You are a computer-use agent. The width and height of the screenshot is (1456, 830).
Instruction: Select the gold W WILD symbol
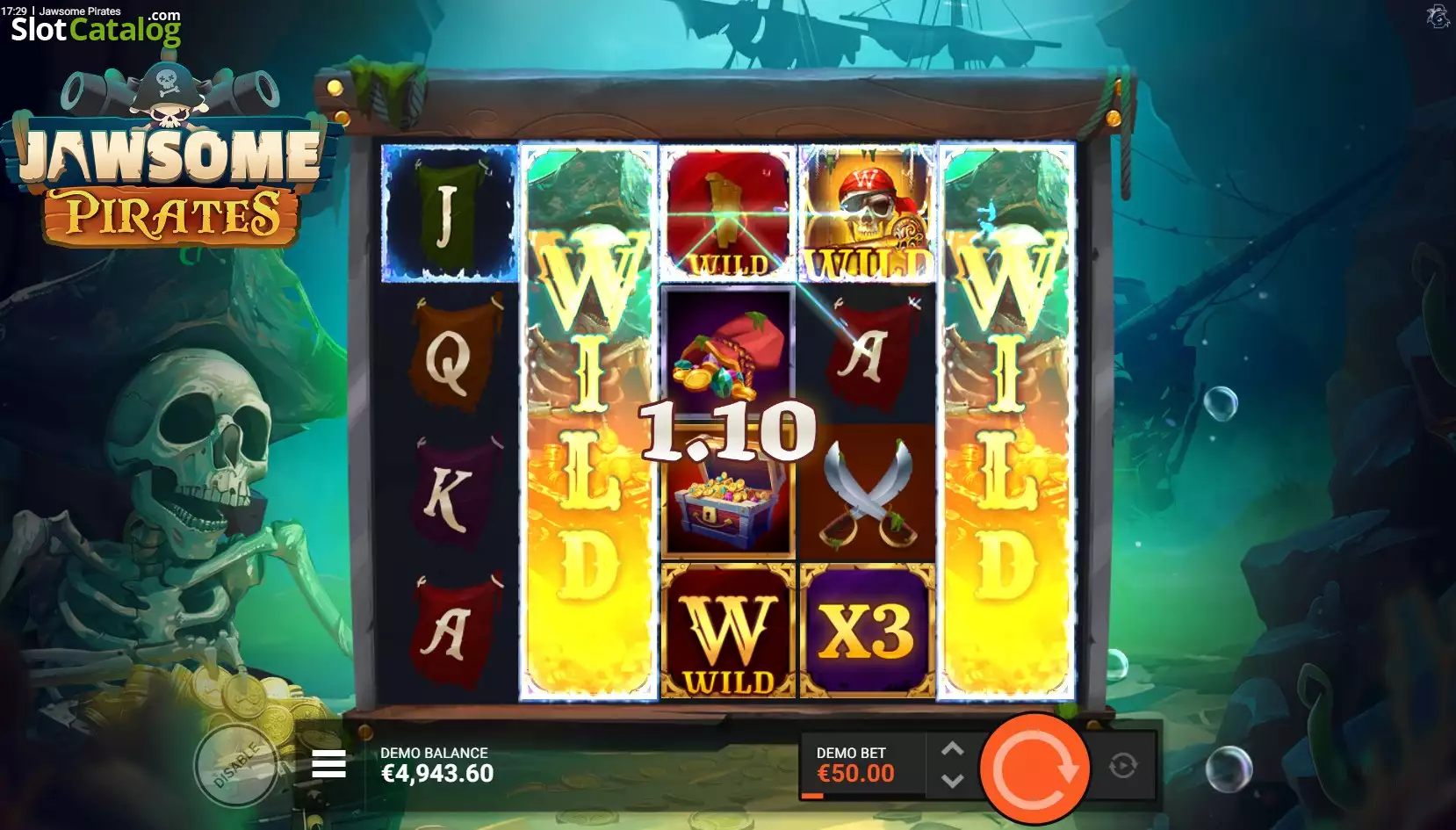[x=728, y=631]
